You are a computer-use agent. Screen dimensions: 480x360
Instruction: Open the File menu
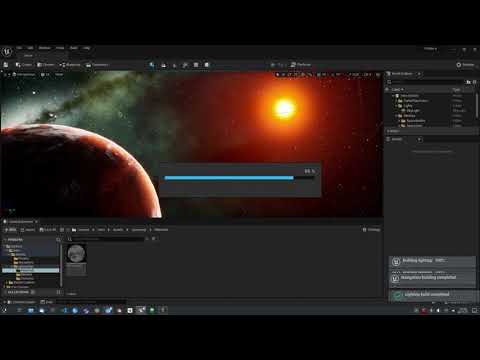click(x=19, y=48)
